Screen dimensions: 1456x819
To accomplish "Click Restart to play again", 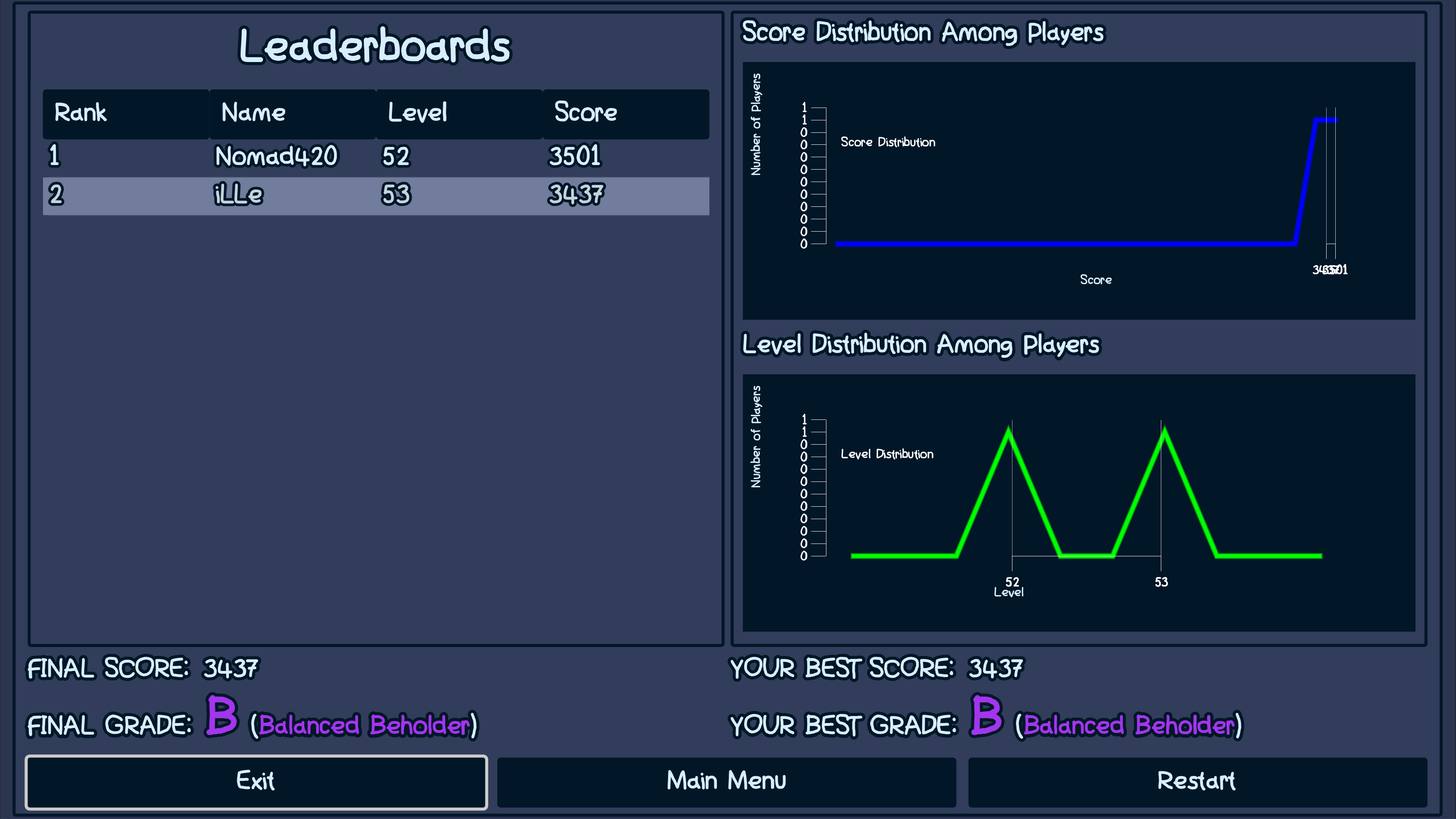I will (x=1196, y=782).
